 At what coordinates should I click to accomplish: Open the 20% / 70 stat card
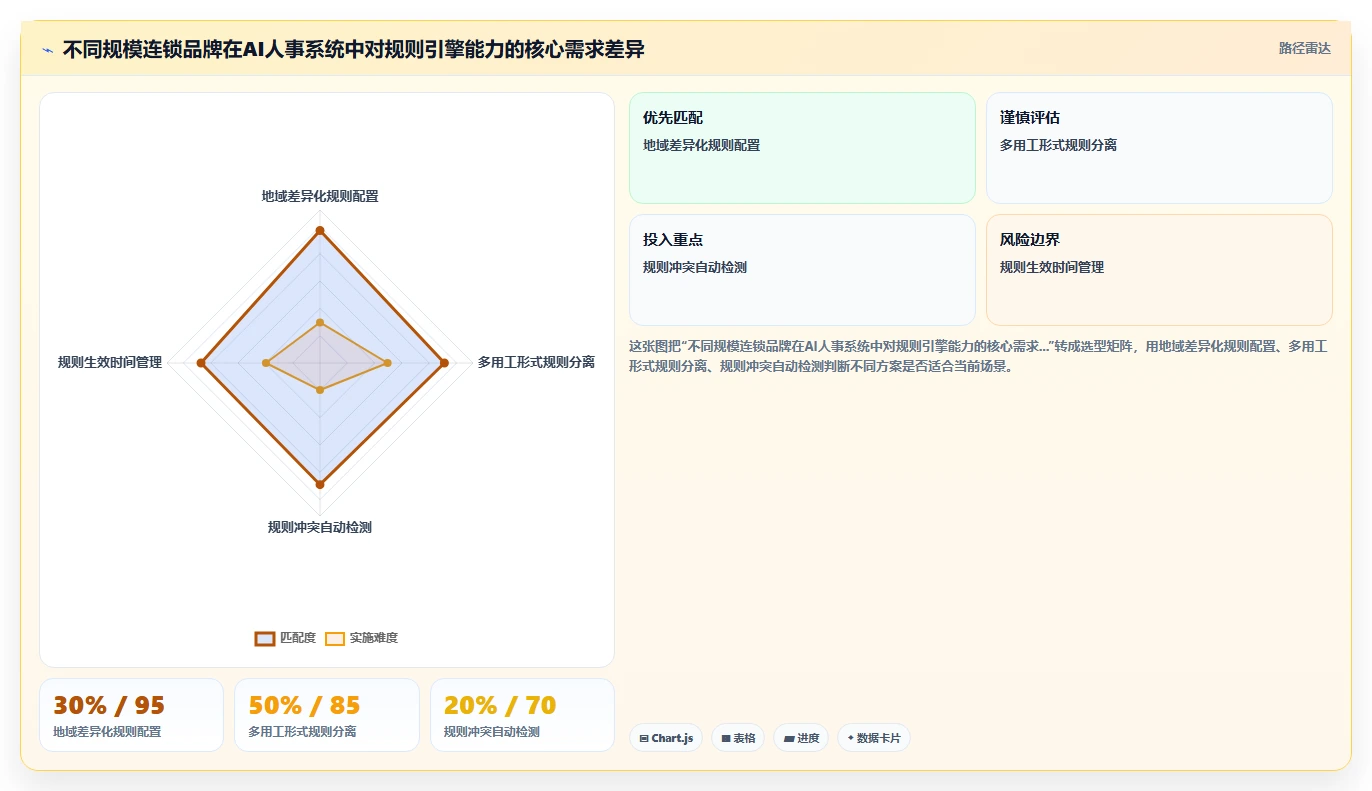[522, 715]
